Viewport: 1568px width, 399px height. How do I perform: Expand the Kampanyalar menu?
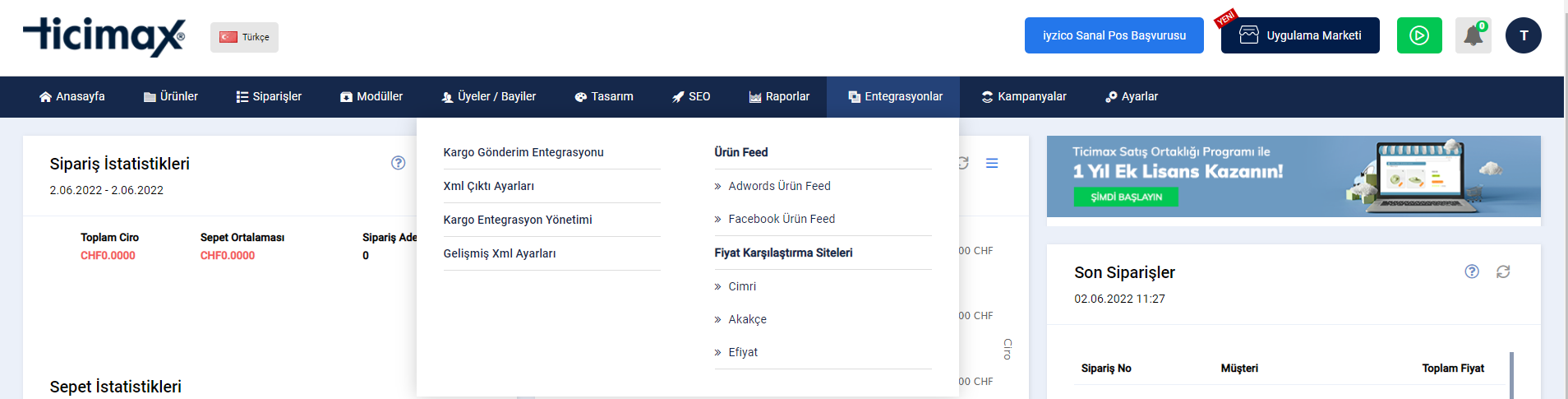[x=1024, y=96]
